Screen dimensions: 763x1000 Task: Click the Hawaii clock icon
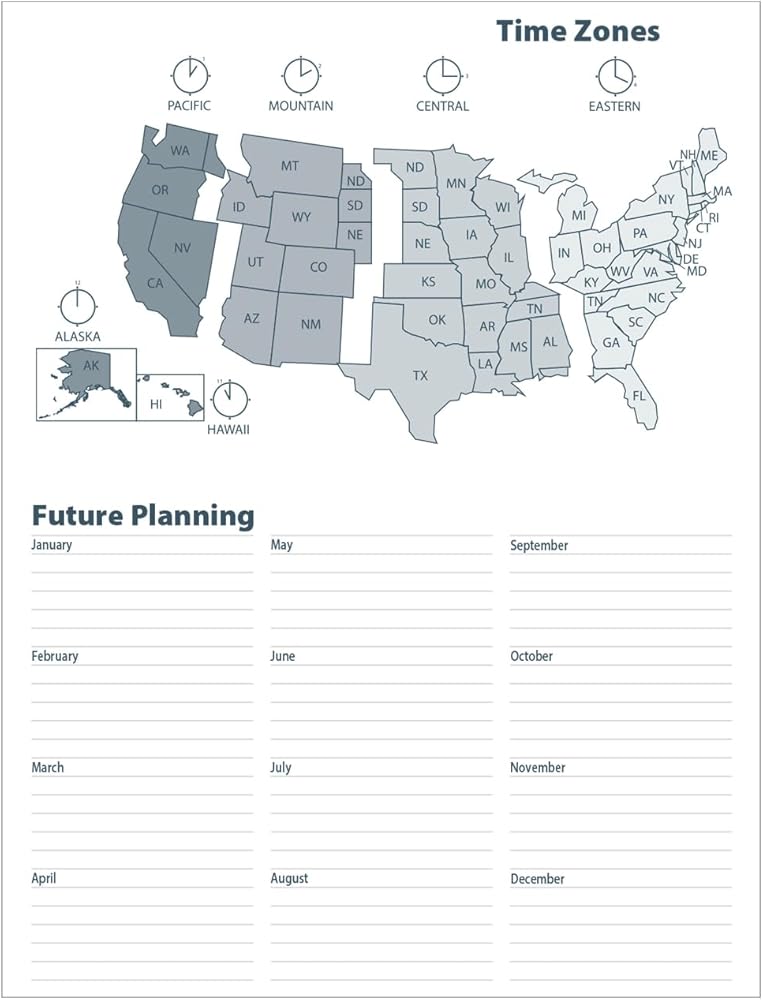pos(229,398)
